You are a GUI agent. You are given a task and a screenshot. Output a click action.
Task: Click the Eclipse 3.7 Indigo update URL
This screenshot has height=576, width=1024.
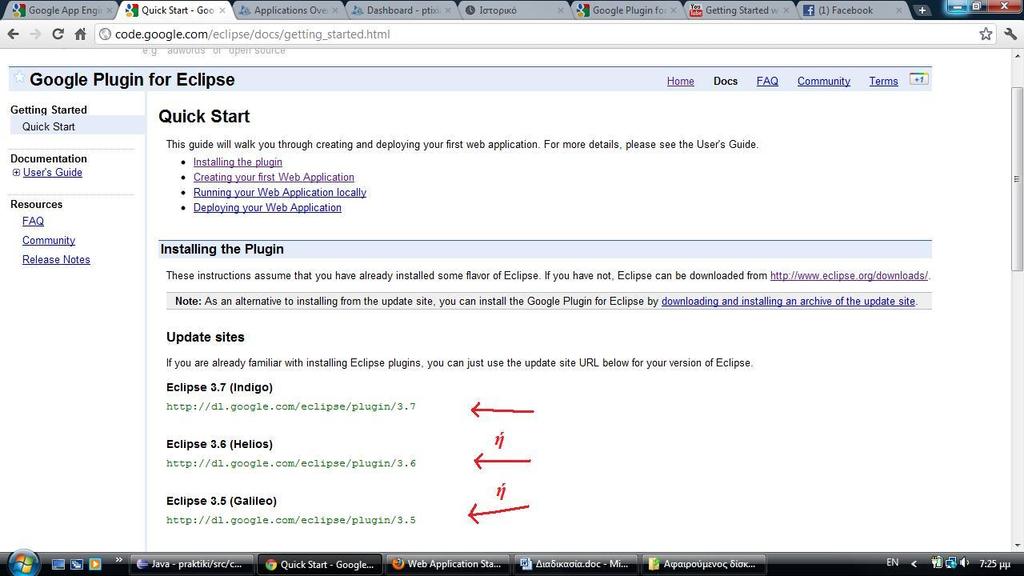coord(291,406)
